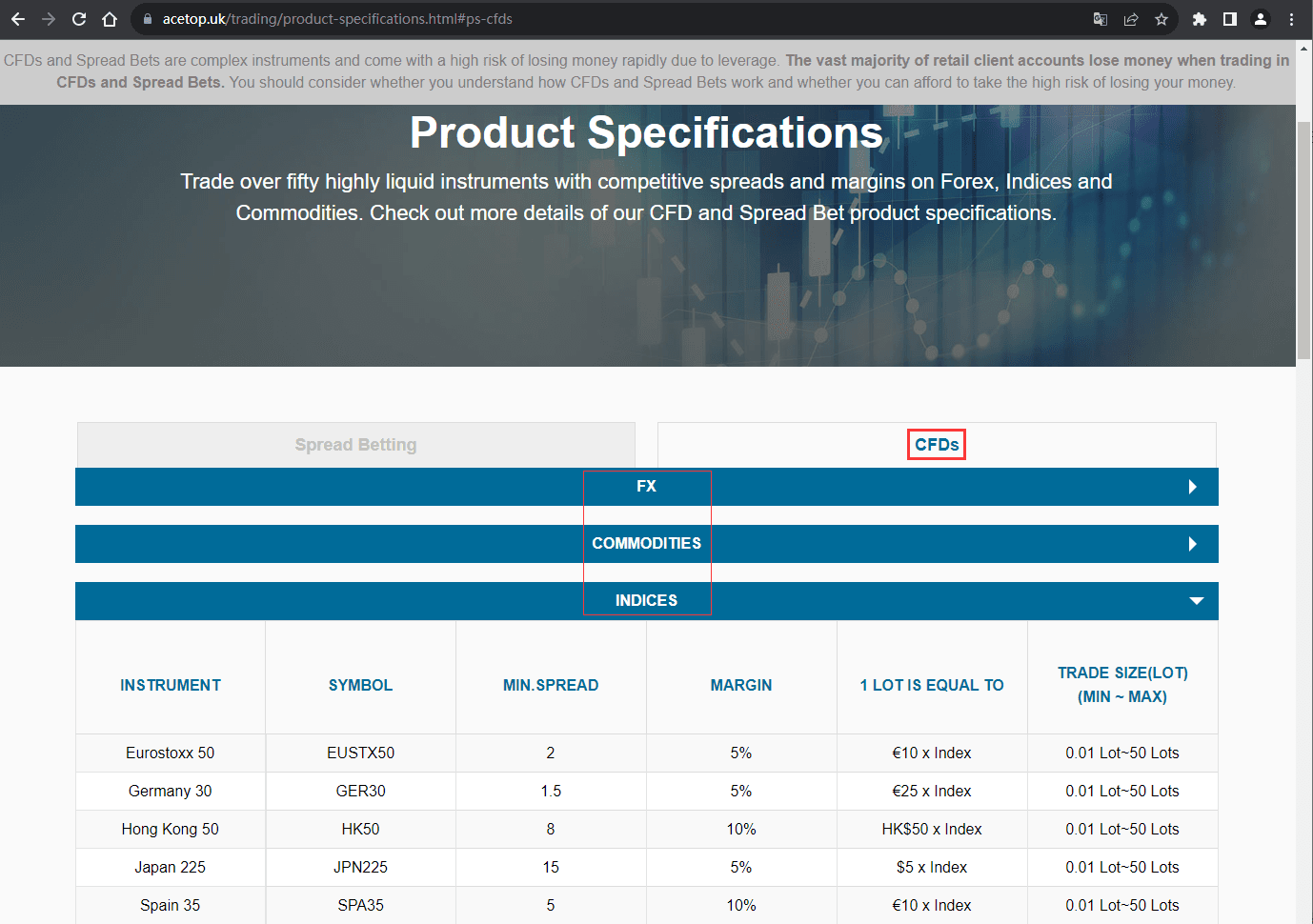This screenshot has height=924, width=1313.
Task: Expand the COMMODITIES section bar
Action: (x=647, y=544)
